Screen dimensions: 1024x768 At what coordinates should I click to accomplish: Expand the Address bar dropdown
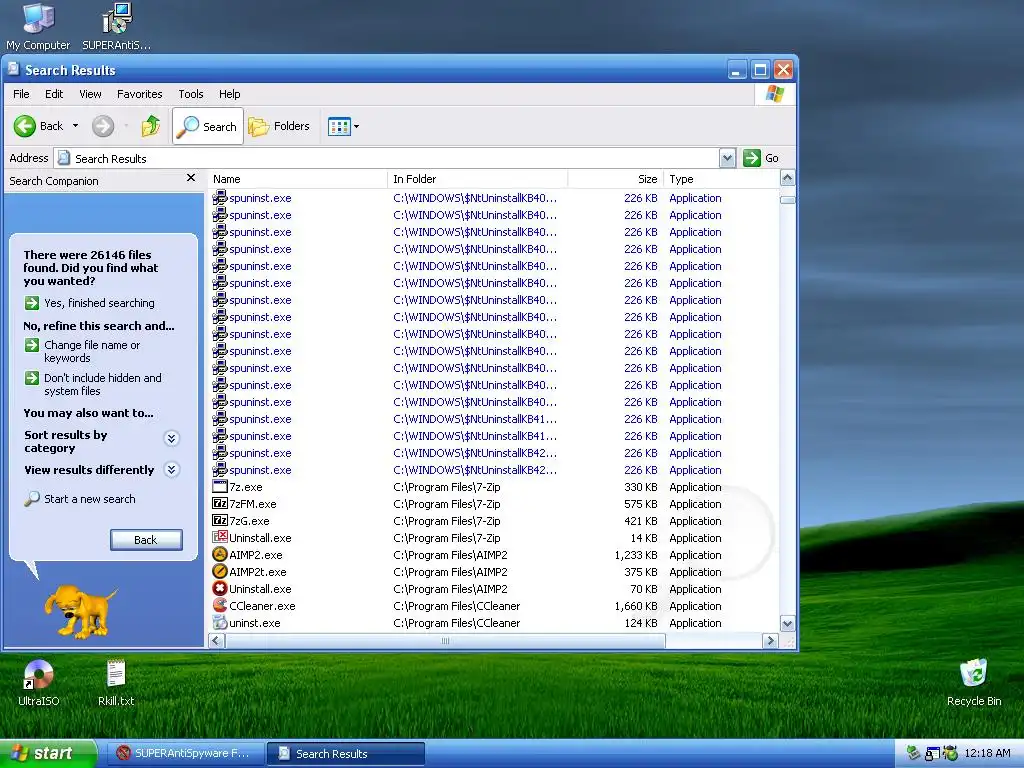click(x=727, y=158)
